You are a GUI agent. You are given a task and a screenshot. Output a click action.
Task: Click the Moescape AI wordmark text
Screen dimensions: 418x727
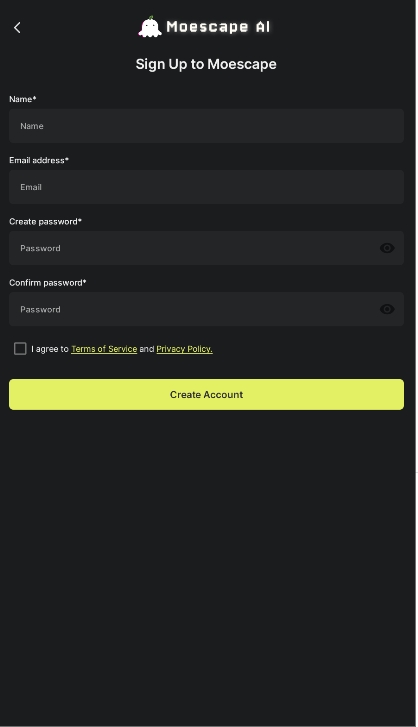[x=218, y=27]
